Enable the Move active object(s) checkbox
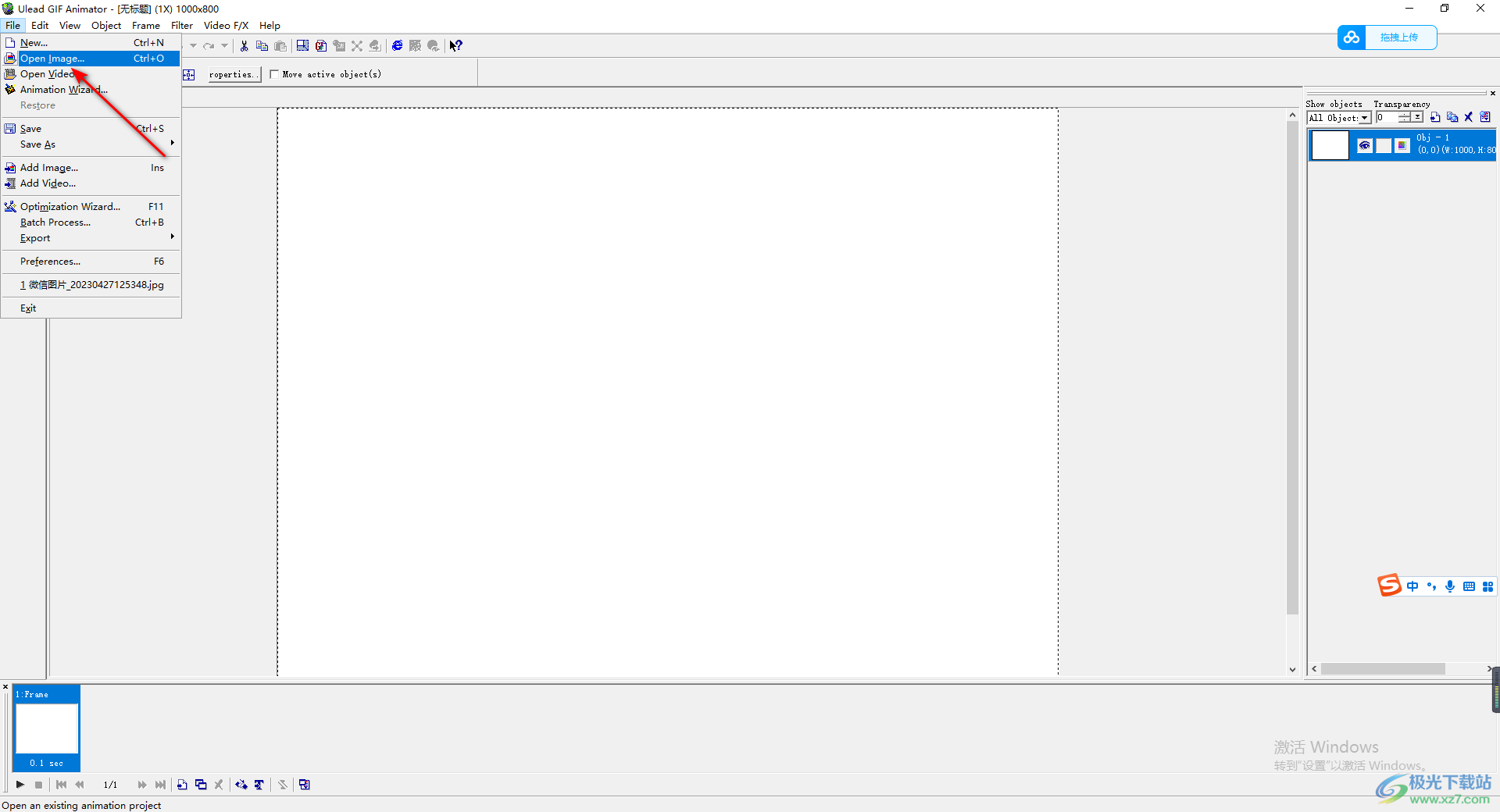The image size is (1500, 812). 274,75
